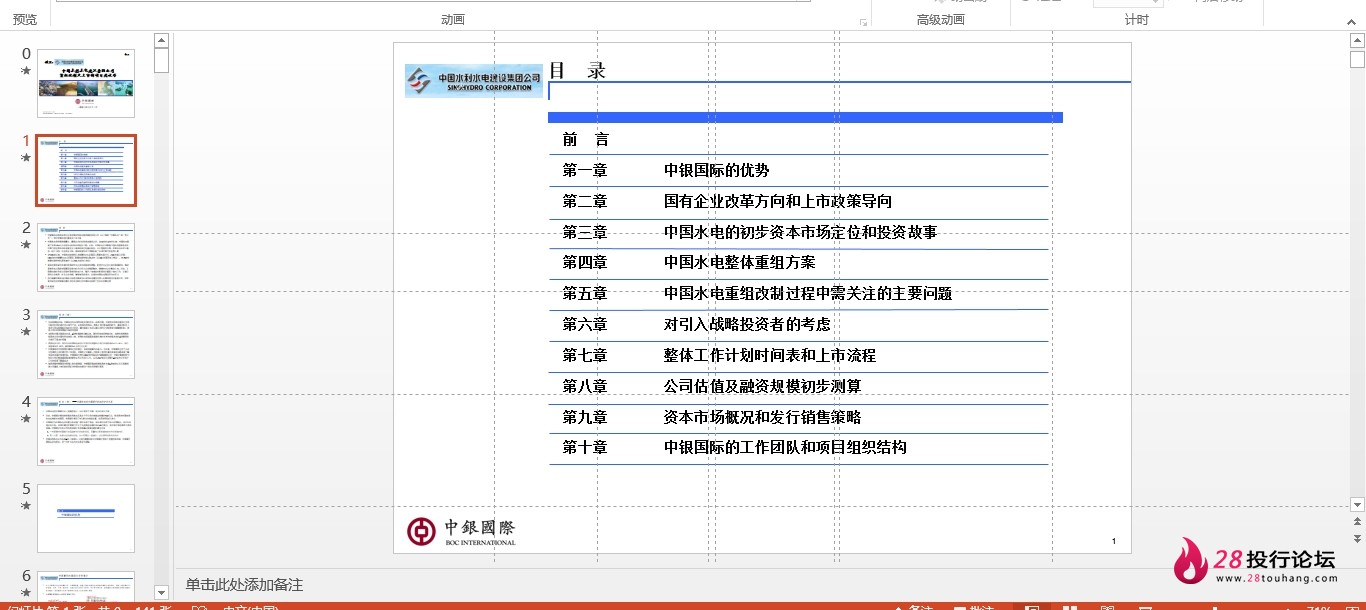Click the animation star beside slide 1

pyautogui.click(x=26, y=157)
